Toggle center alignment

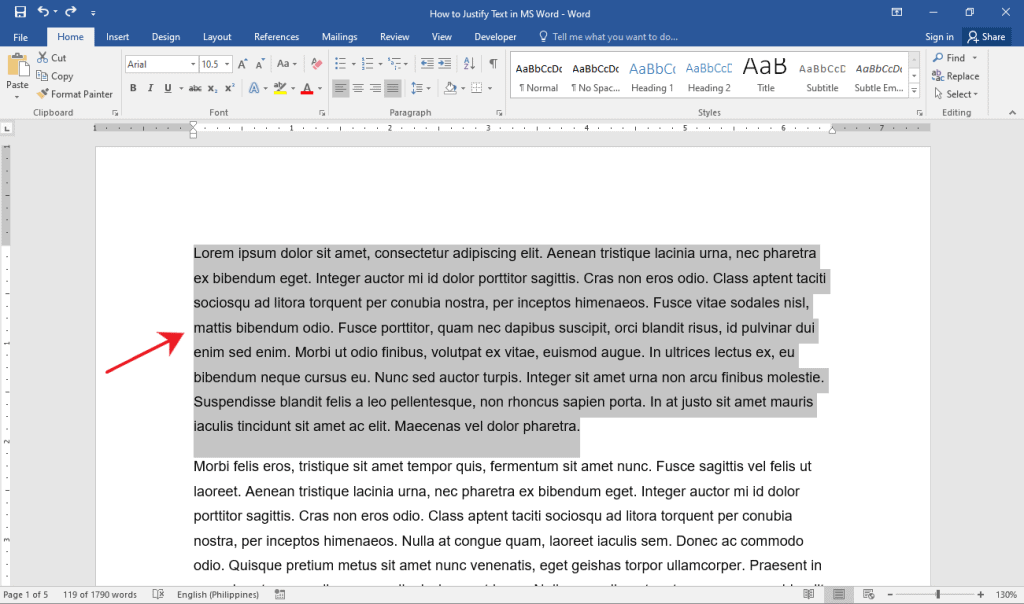coord(359,87)
